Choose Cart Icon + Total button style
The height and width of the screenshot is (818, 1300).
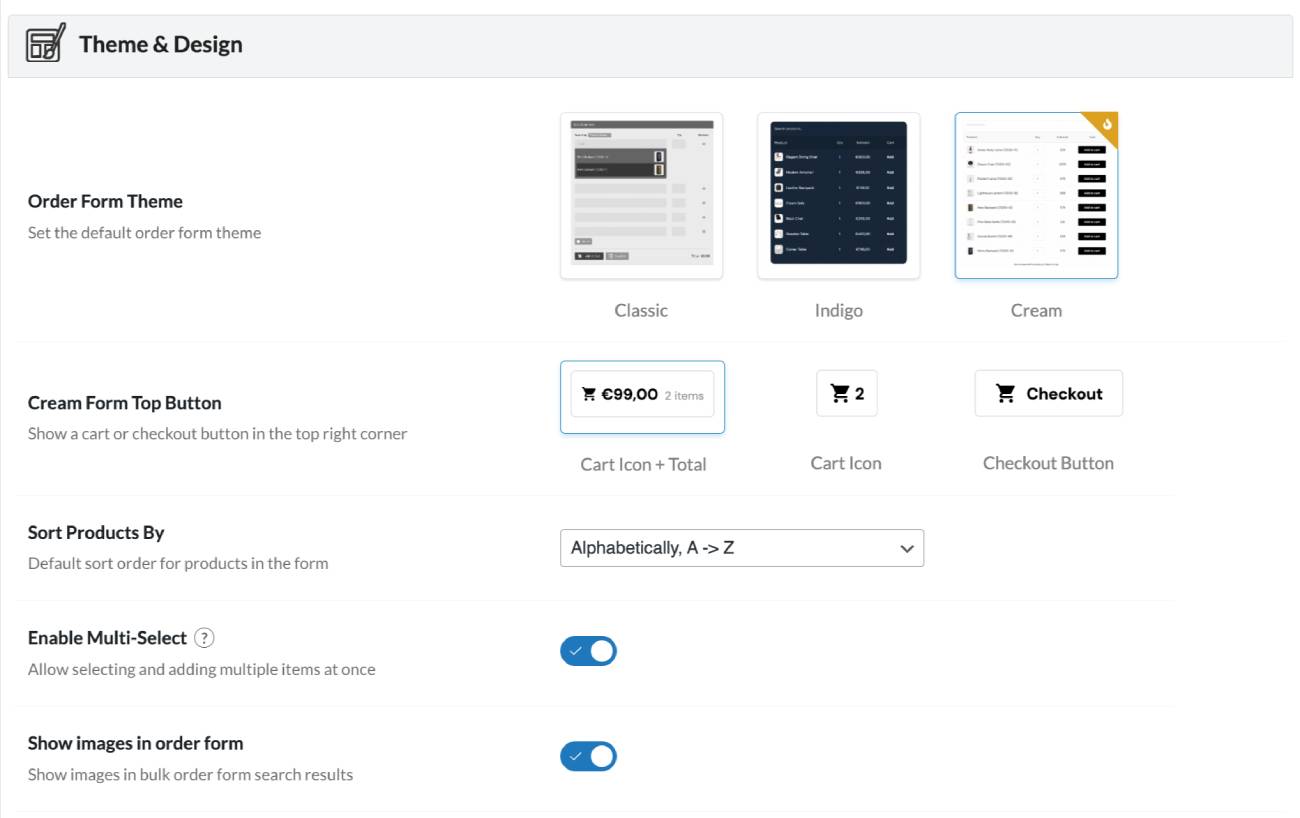pos(642,397)
